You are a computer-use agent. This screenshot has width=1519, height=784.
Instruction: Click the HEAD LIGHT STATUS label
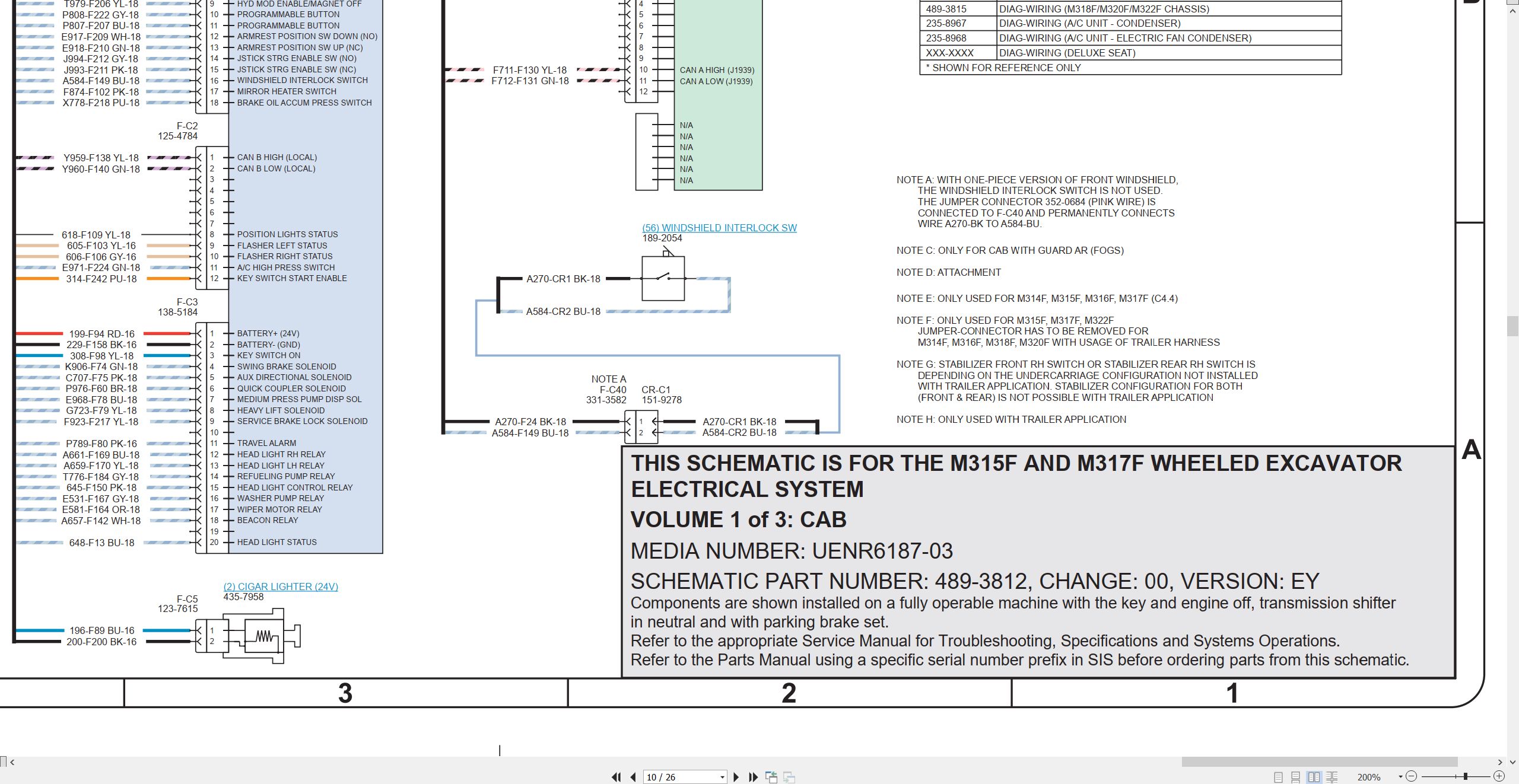tap(277, 542)
